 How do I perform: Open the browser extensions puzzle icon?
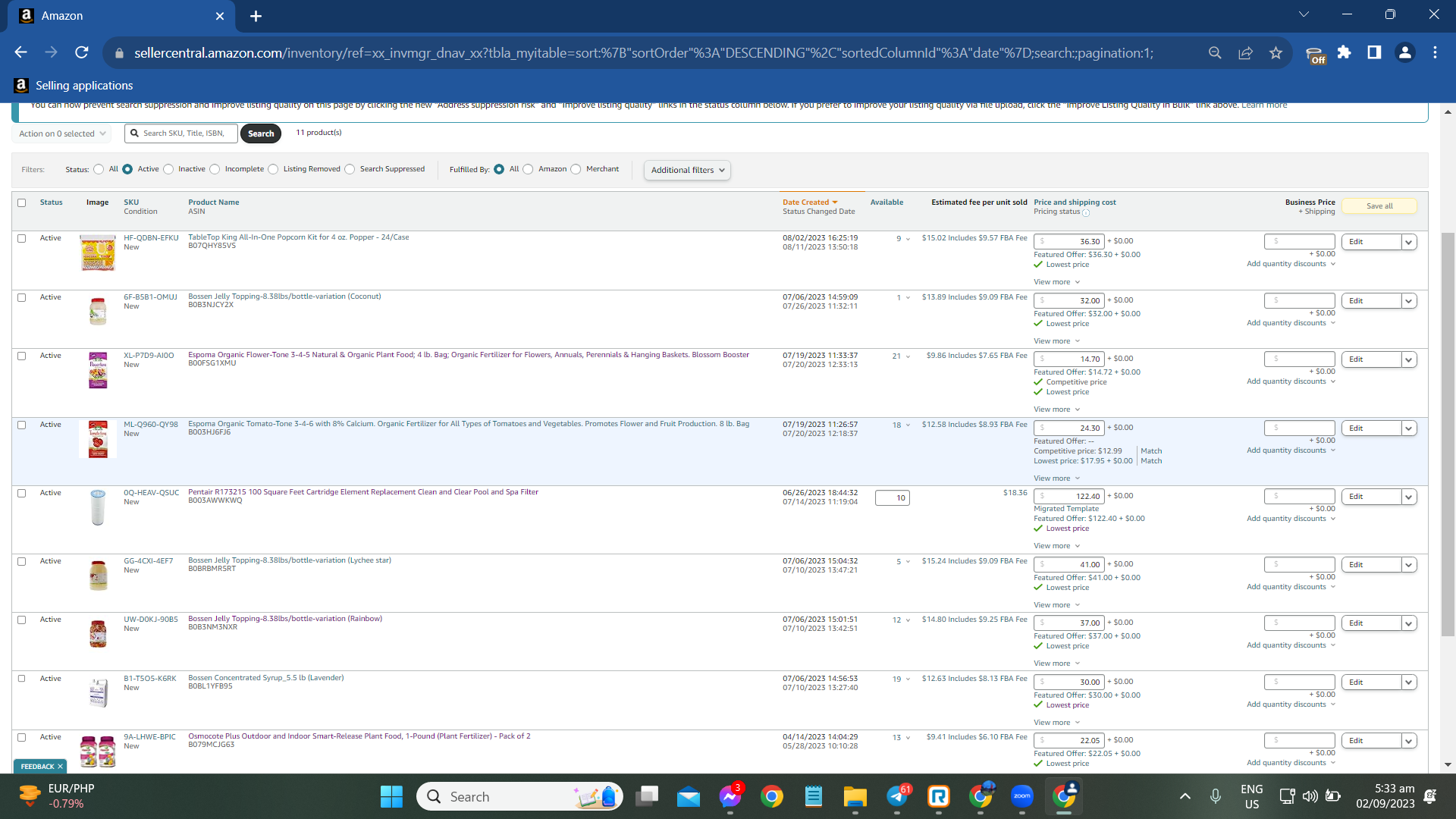pyautogui.click(x=1344, y=52)
